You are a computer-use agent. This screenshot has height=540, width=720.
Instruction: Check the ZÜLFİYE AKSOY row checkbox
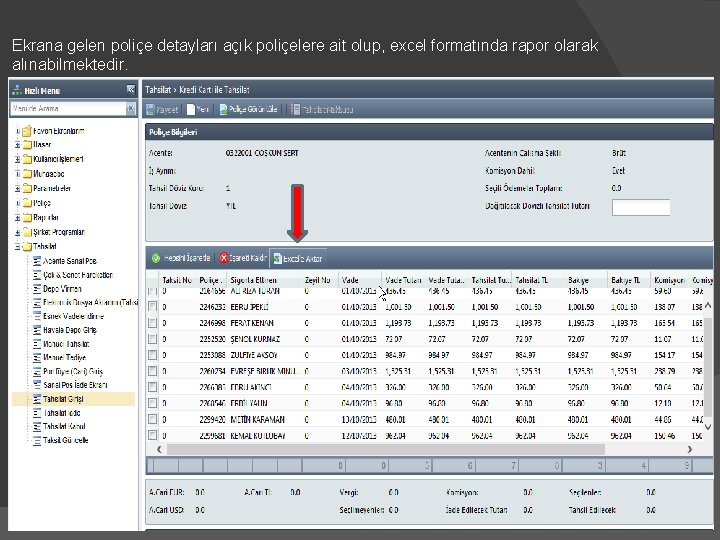(152, 355)
